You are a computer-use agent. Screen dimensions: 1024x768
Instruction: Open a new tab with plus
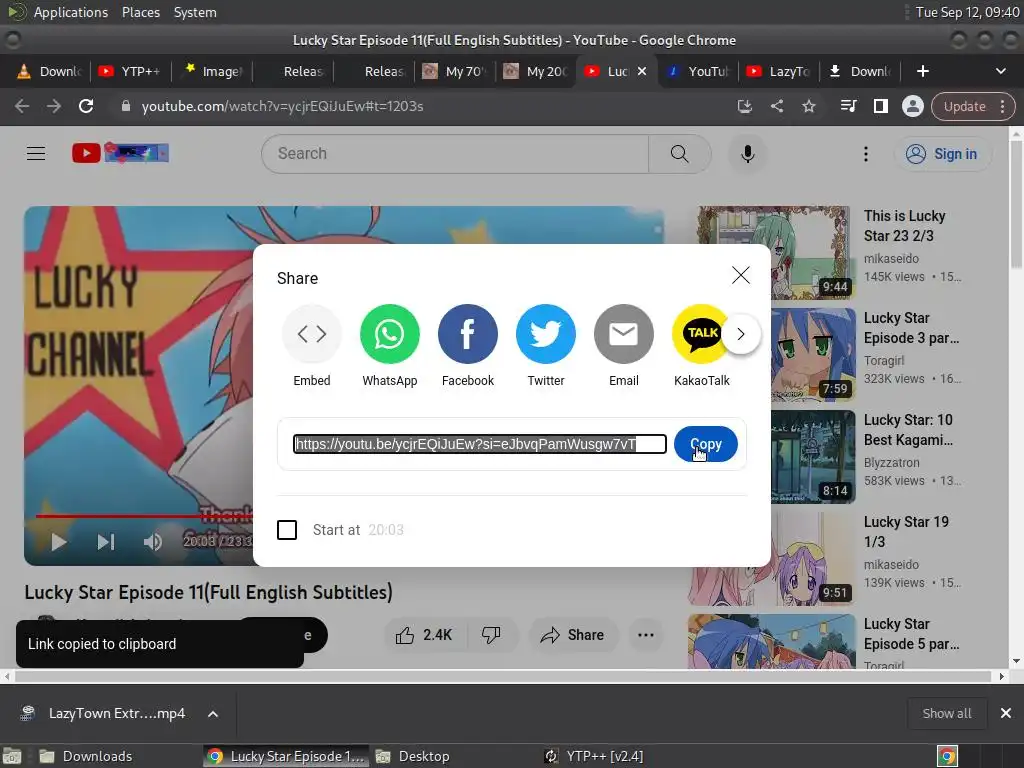922,71
